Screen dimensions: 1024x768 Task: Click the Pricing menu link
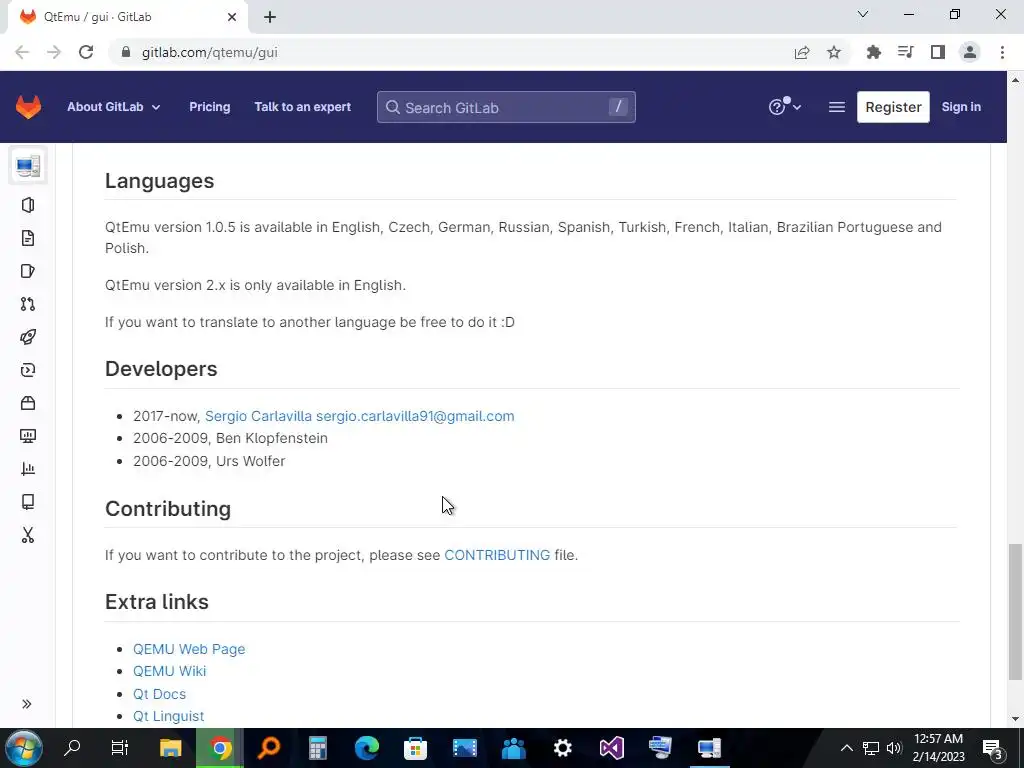[210, 107]
